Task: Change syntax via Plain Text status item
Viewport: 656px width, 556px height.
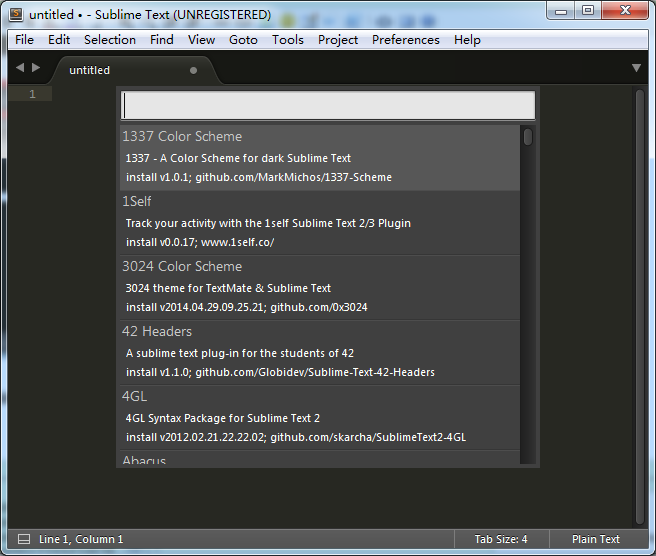Action: (x=596, y=539)
